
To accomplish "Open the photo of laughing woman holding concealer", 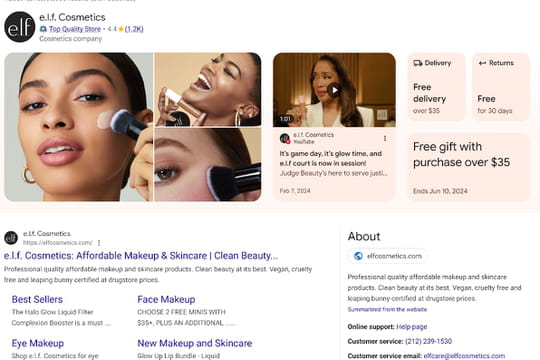I will pos(208,89).
